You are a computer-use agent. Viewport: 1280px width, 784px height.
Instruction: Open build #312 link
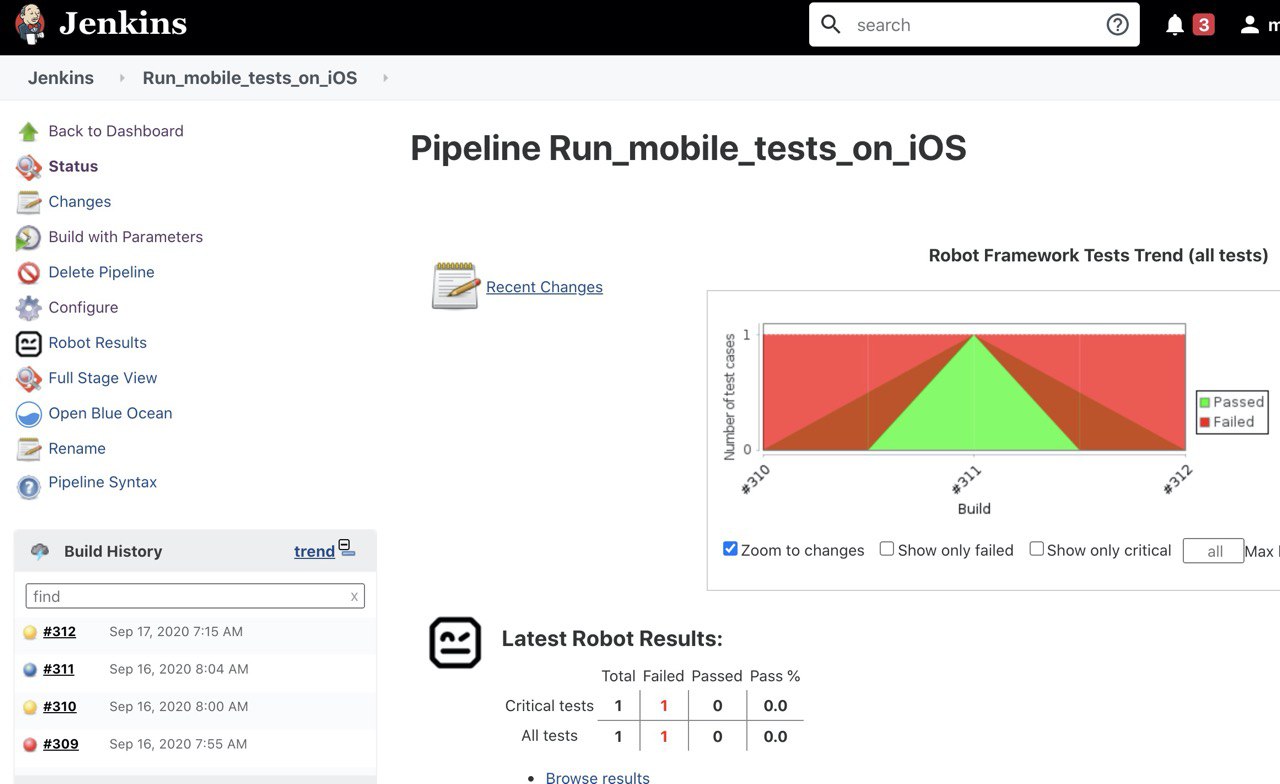(x=59, y=632)
